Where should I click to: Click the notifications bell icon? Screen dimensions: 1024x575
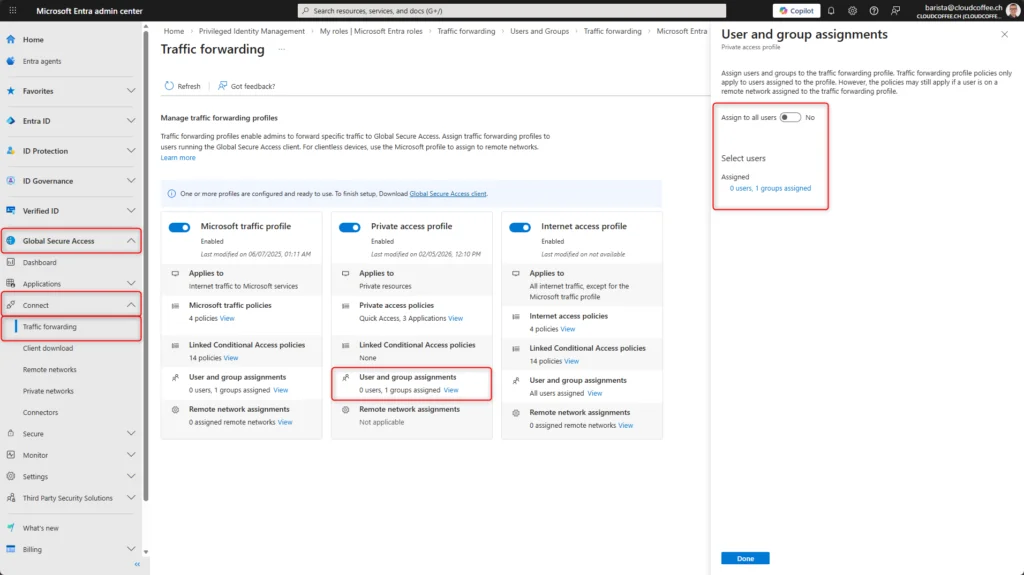point(831,11)
